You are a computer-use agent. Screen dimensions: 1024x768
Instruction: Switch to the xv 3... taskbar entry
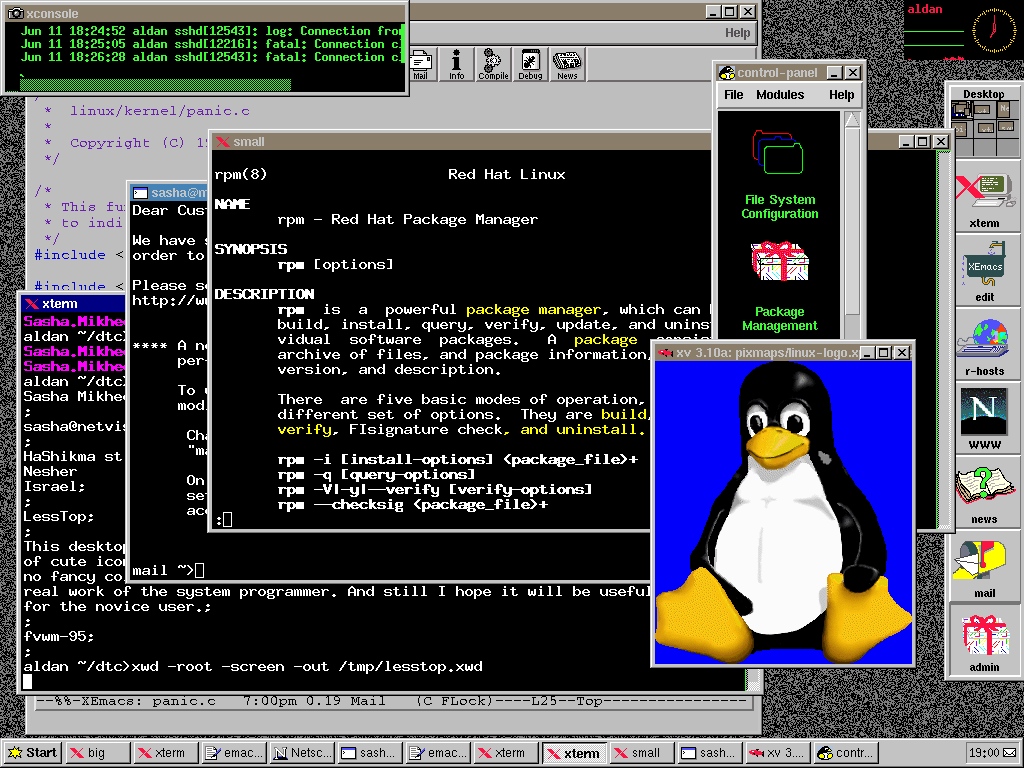[778, 753]
